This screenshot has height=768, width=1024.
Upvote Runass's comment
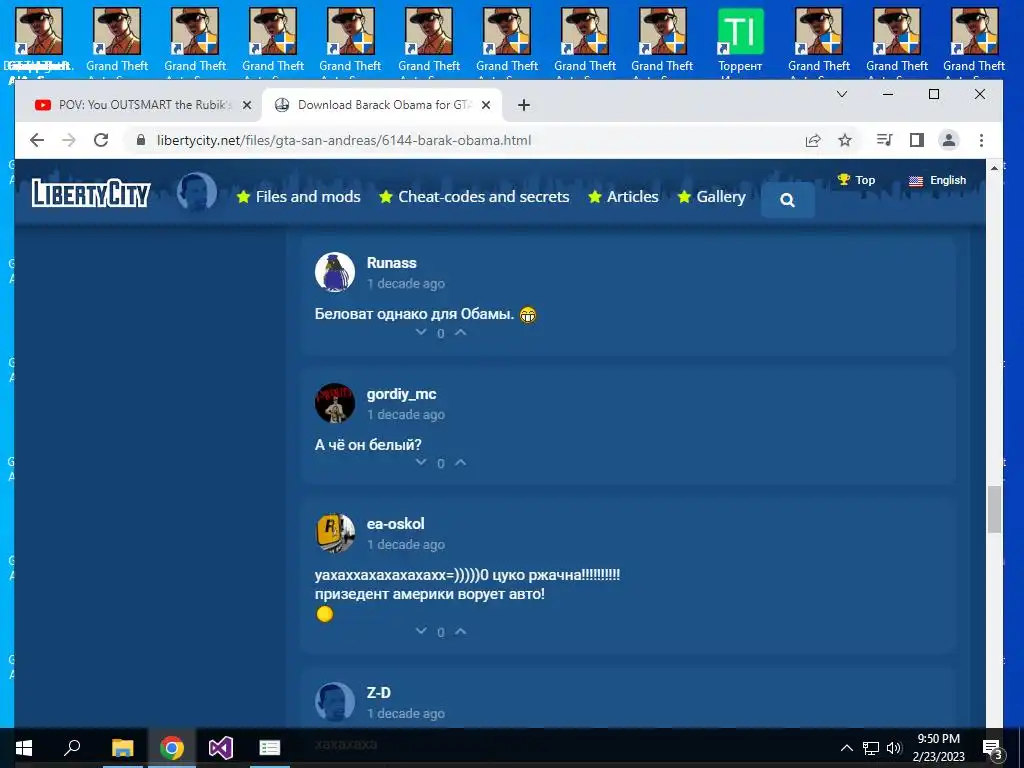click(x=460, y=332)
